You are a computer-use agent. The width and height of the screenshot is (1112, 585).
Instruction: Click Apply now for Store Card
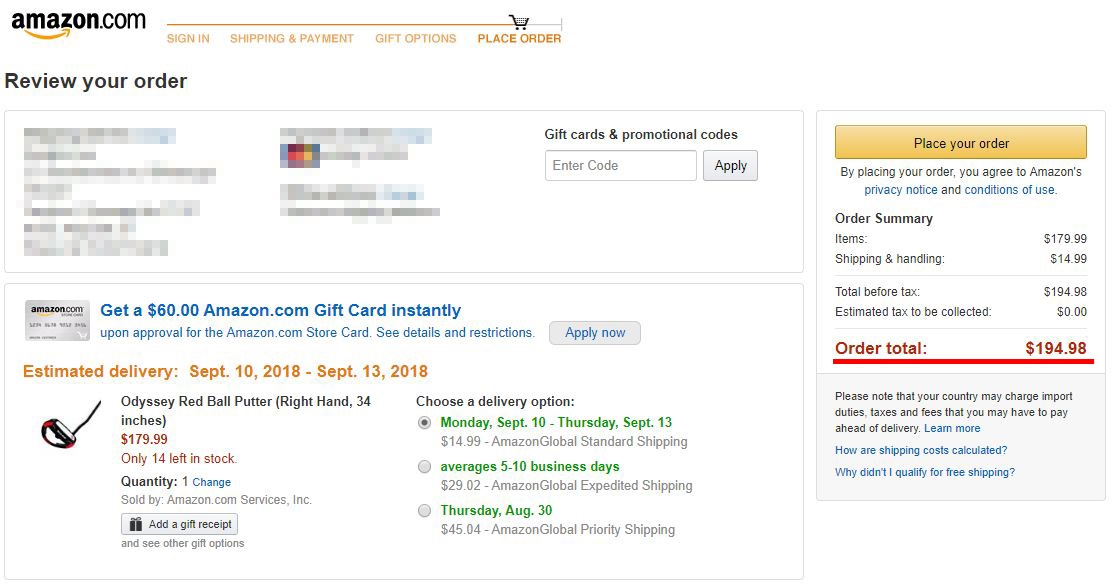pyautogui.click(x=595, y=333)
